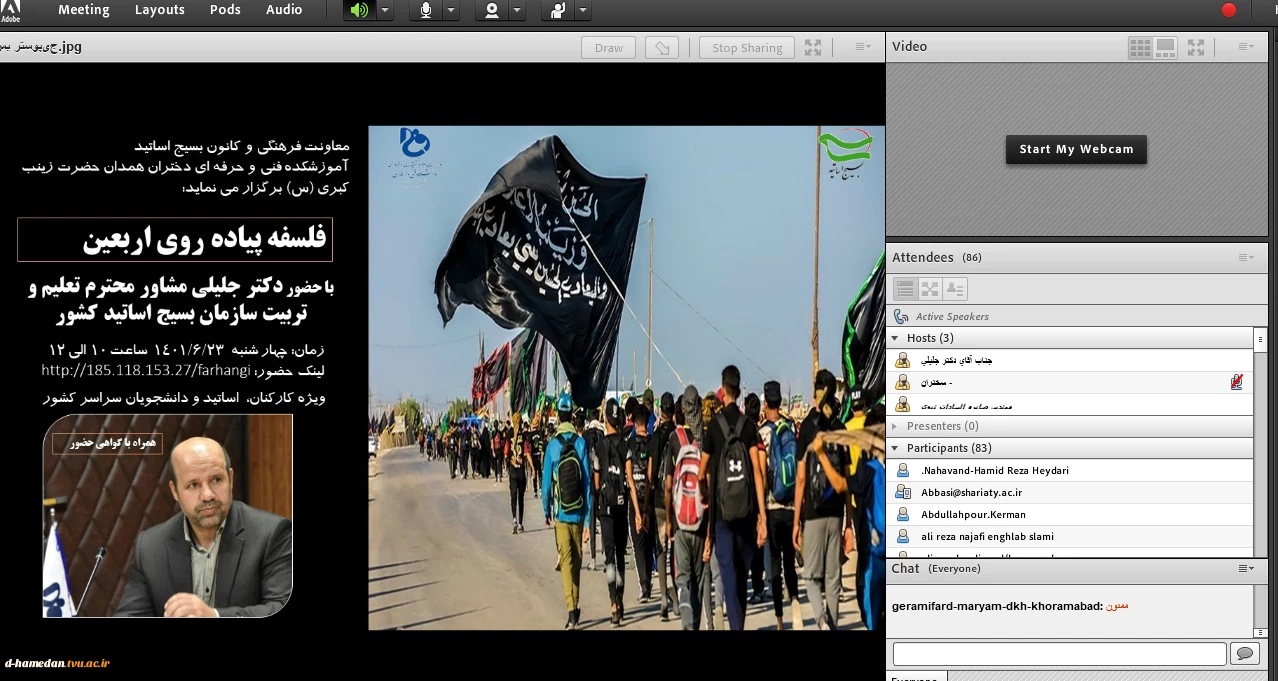1278x681 pixels.
Task: Click mobile user icon beside Abbasi@shariaty.ac.ir
Action: [903, 492]
